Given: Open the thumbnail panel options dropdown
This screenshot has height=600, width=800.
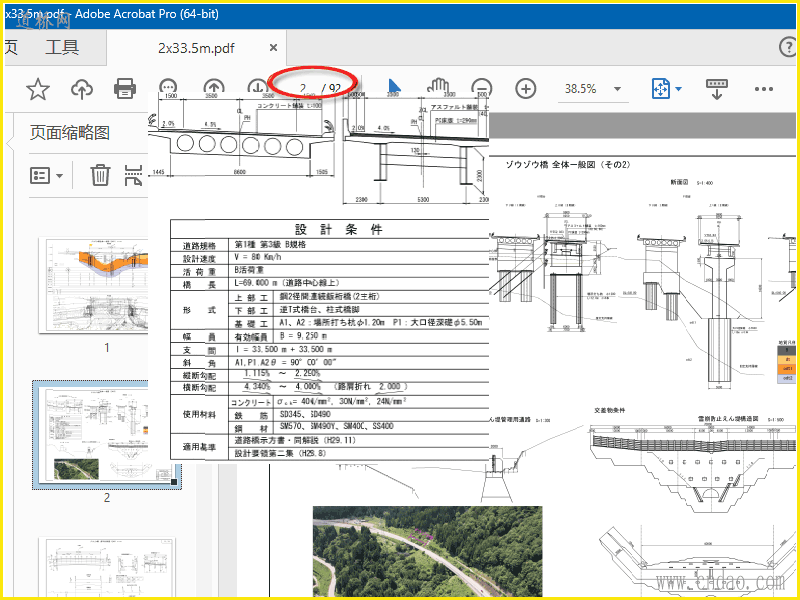Looking at the screenshot, I should (x=47, y=176).
